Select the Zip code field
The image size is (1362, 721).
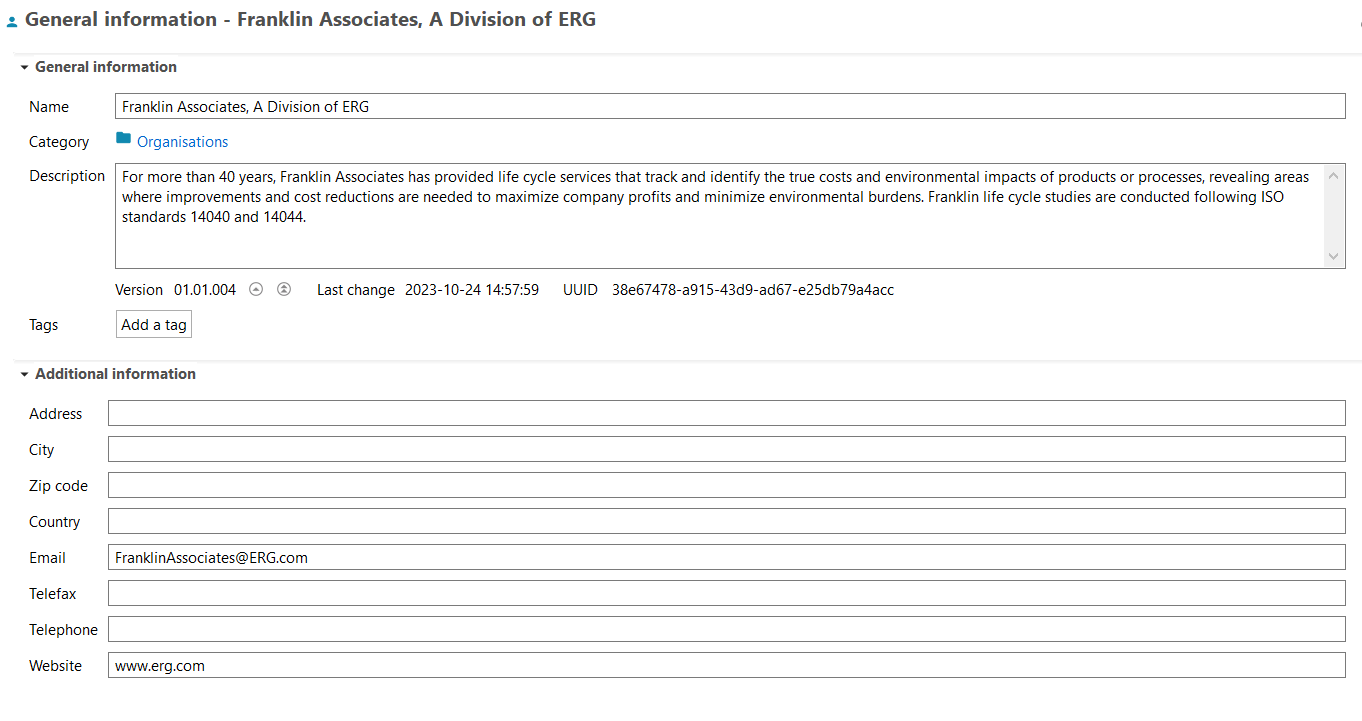(x=726, y=485)
